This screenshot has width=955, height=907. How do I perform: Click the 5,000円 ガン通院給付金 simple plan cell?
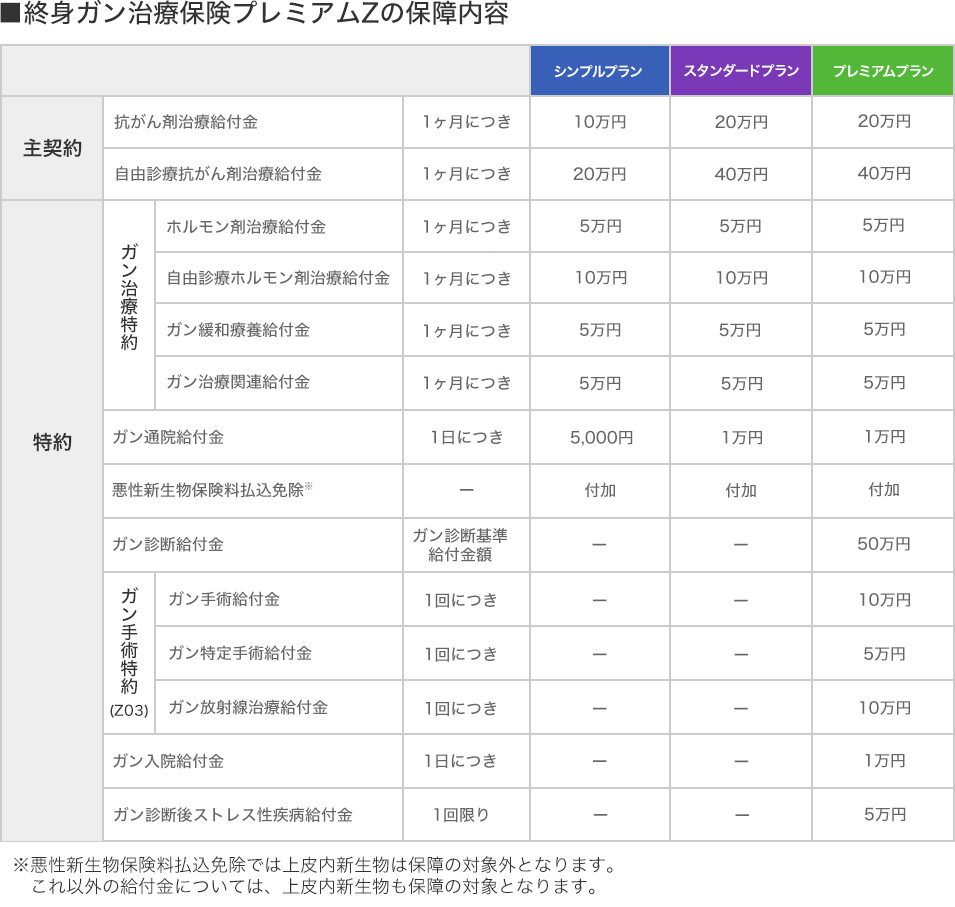(x=601, y=437)
